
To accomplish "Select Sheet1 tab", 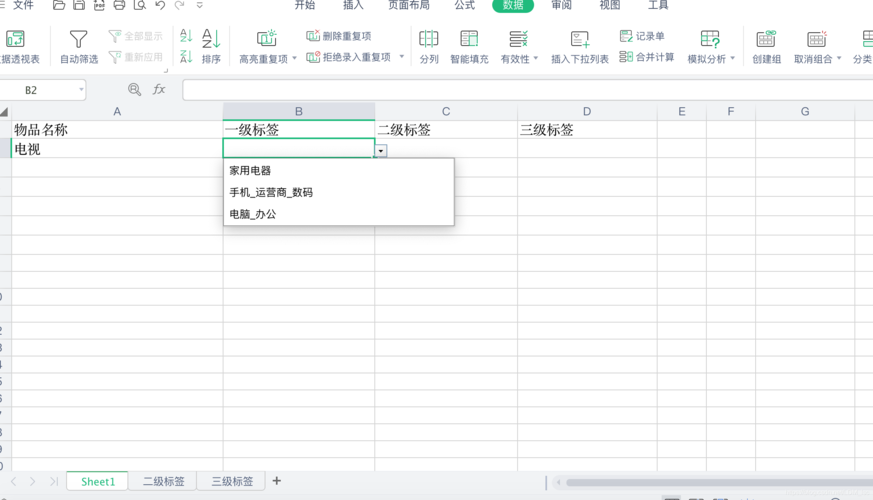I will click(x=97, y=481).
